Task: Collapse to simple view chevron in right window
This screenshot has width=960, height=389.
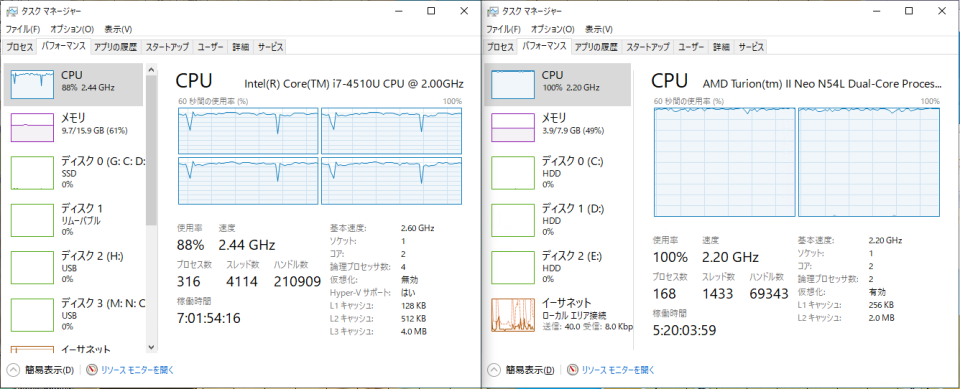Action: coord(493,369)
